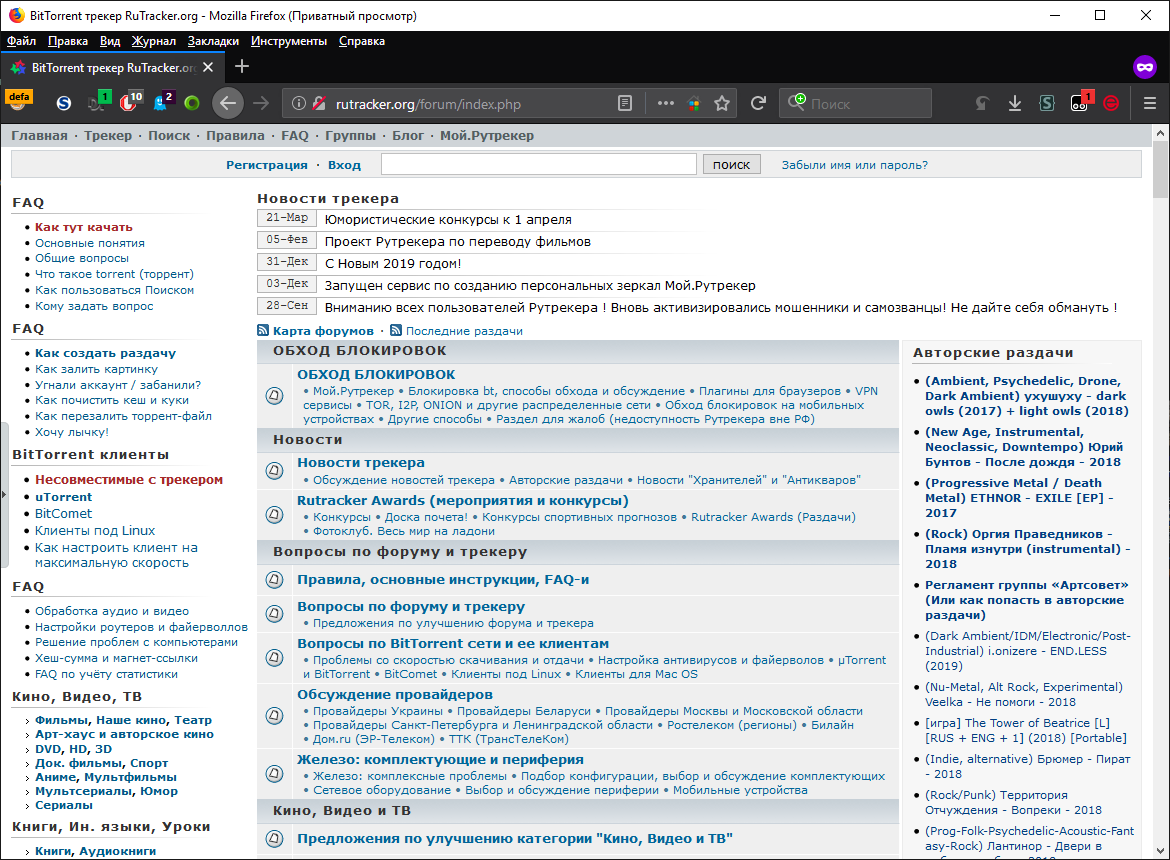Click the forward arrow button
Screen dimensions: 1170x860
pyautogui.click(x=261, y=103)
